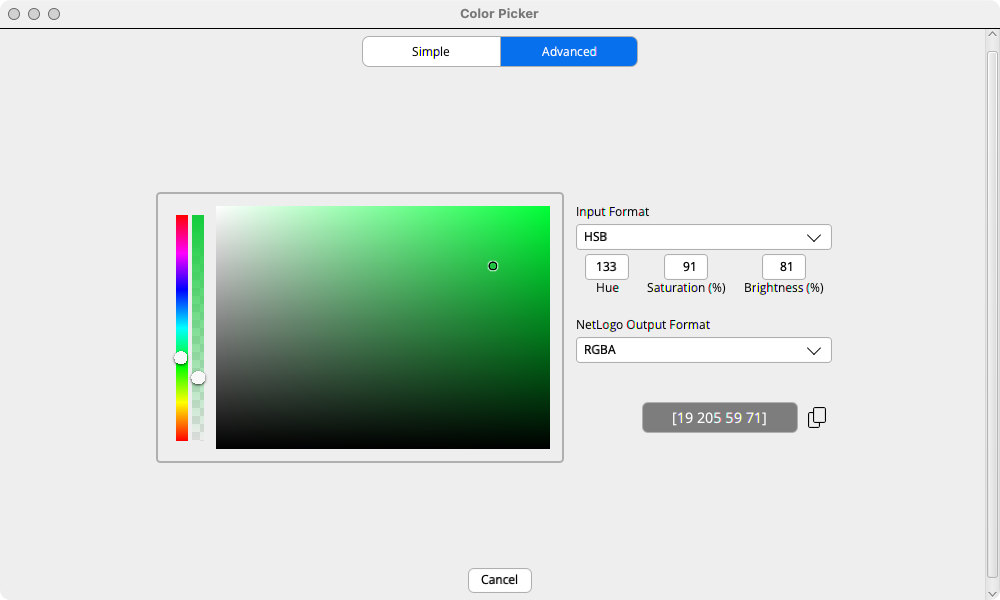Screen dimensions: 1000x600
Task: Grab the hue slider's white handle
Action: (x=181, y=358)
